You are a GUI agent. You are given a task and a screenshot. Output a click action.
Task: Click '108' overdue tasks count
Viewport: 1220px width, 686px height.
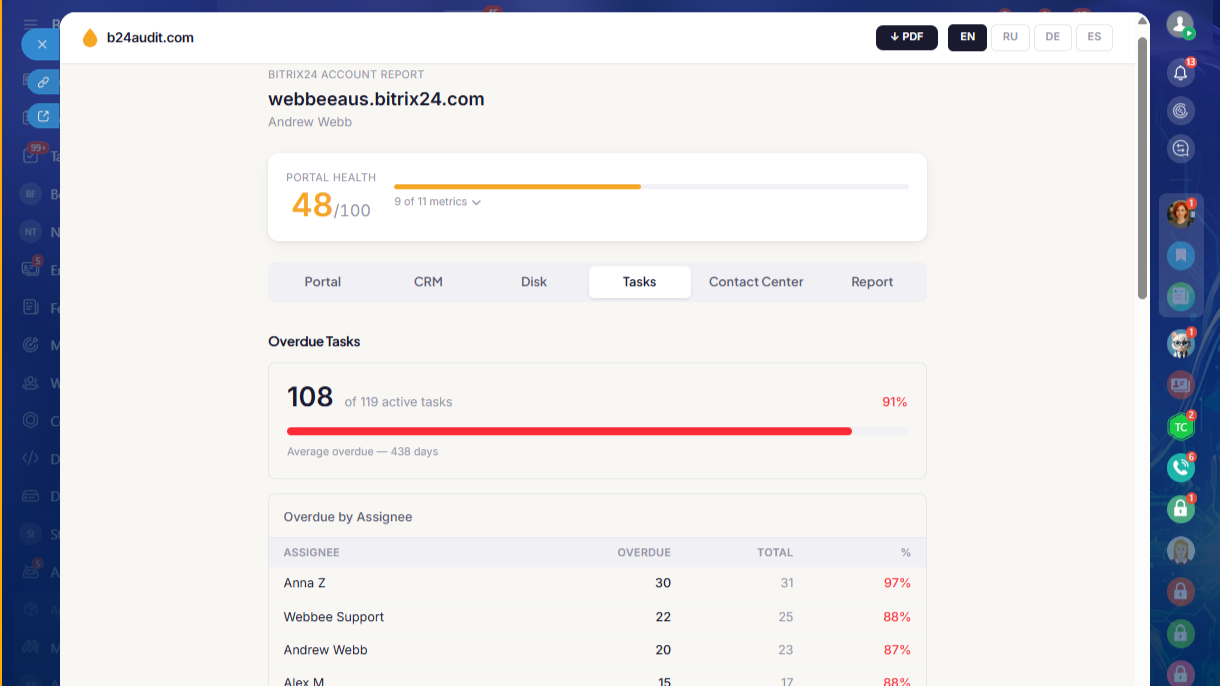(x=310, y=397)
